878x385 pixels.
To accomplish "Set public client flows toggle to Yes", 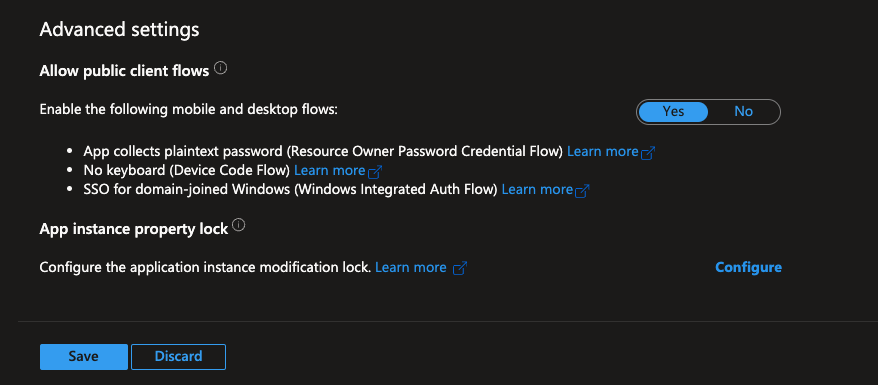I will click(x=673, y=111).
